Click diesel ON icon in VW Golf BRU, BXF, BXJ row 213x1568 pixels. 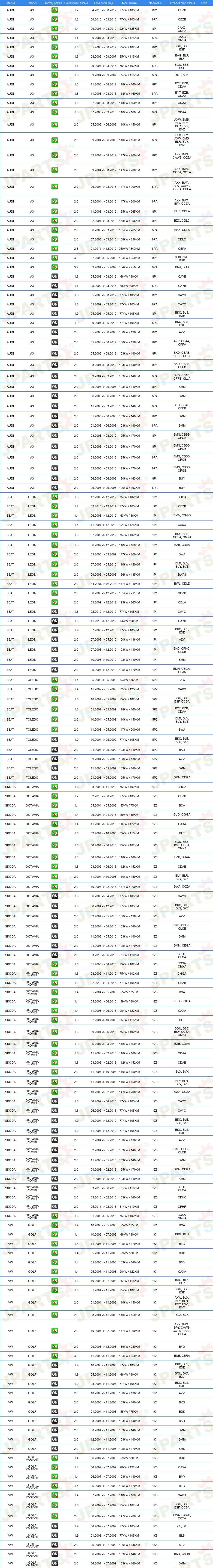coord(55,1374)
